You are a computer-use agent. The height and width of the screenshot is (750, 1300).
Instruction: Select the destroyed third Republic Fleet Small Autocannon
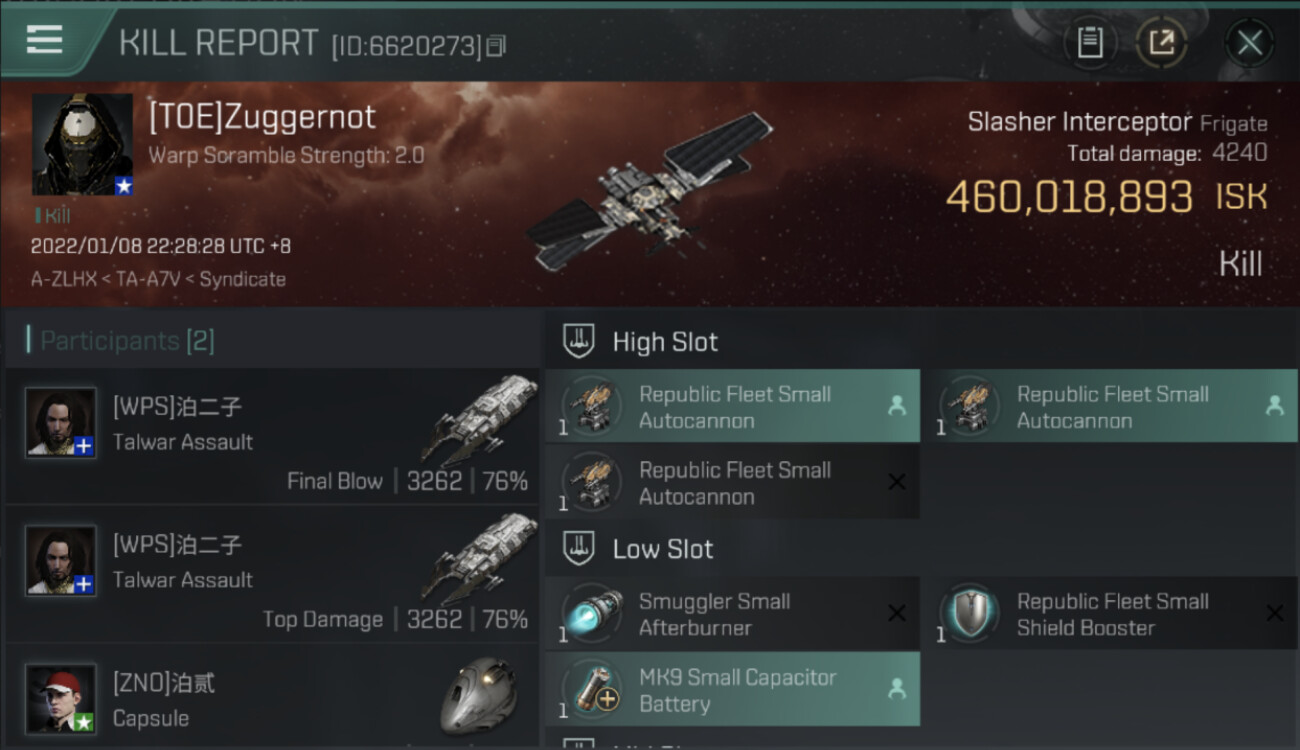coord(732,483)
